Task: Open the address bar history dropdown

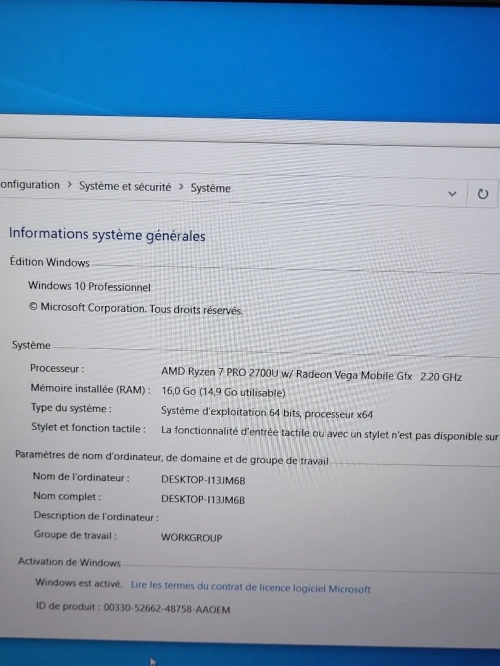Action: pos(452,194)
